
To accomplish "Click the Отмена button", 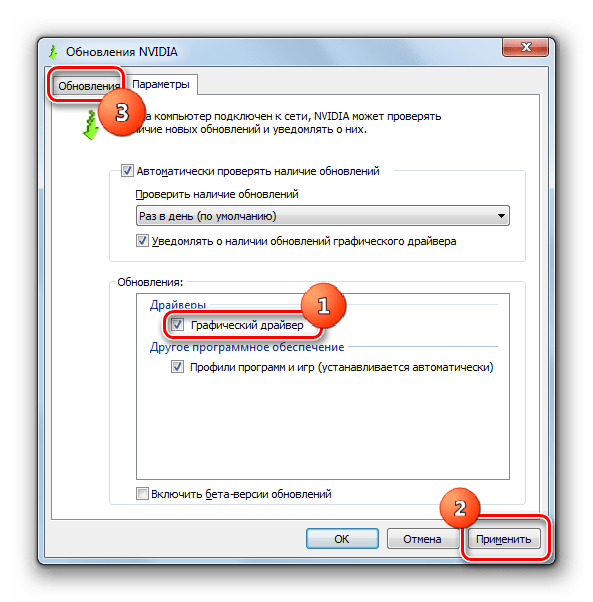I will point(422,539).
